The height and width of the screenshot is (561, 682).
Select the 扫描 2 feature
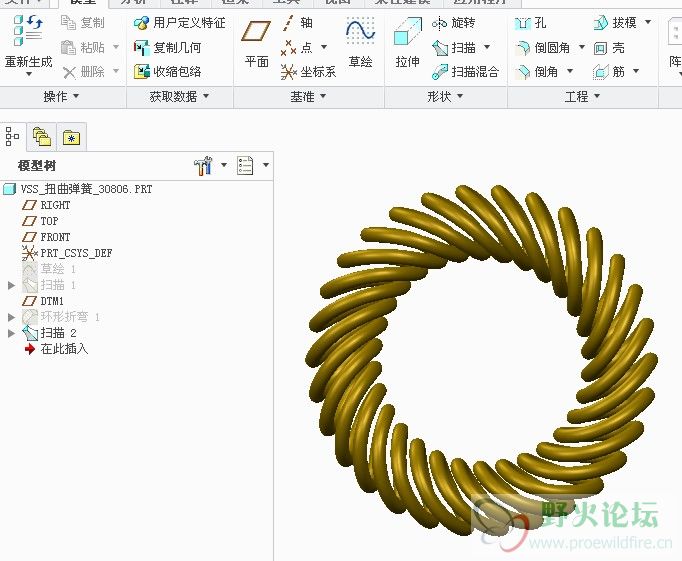tap(50, 333)
